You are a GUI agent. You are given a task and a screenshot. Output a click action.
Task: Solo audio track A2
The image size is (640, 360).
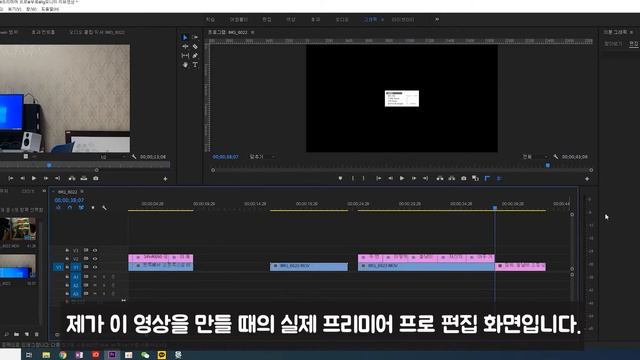[x=104, y=285]
